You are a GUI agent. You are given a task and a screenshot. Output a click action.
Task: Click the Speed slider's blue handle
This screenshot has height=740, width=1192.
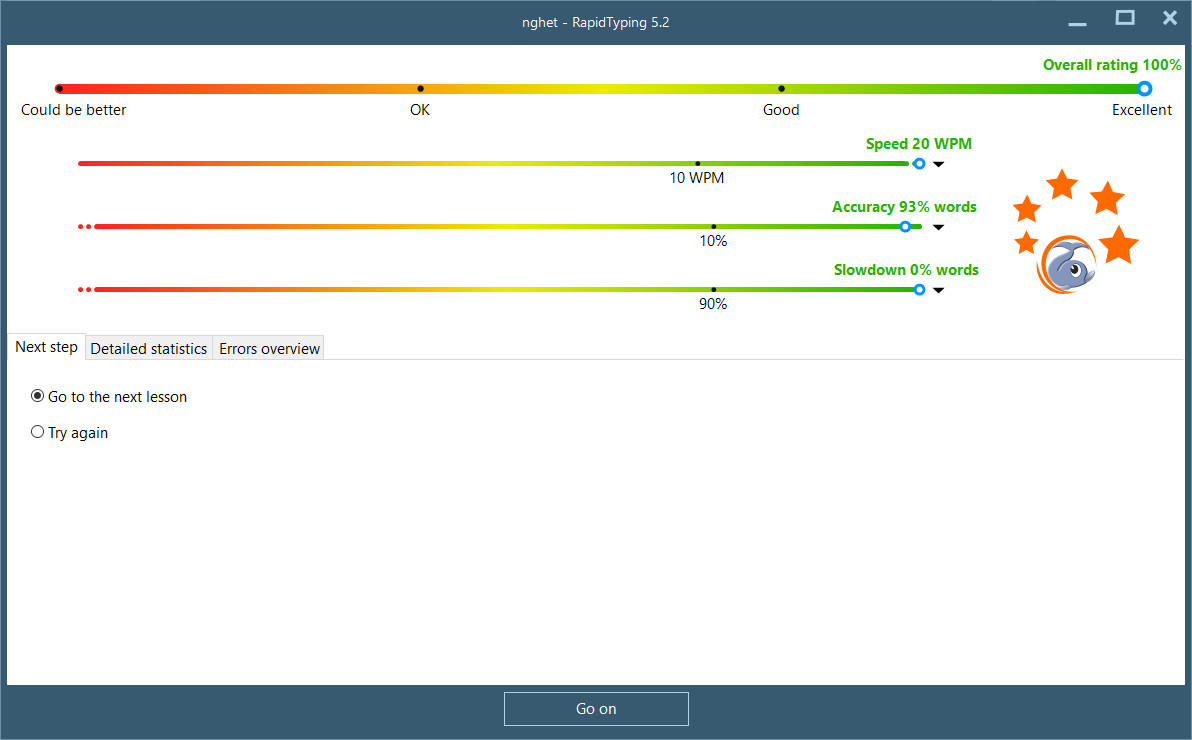pos(919,163)
